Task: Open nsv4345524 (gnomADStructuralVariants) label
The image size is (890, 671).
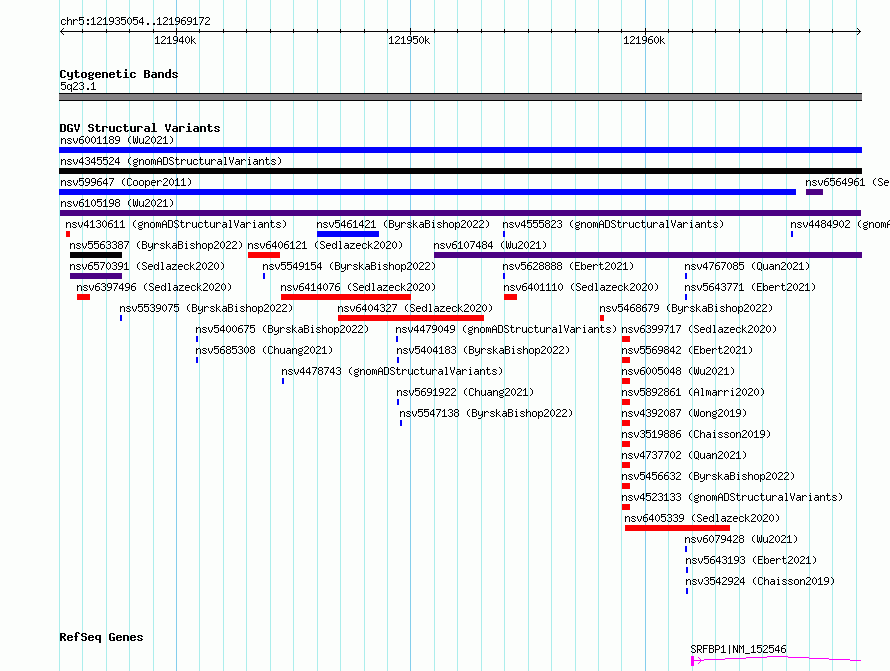Action: point(171,161)
